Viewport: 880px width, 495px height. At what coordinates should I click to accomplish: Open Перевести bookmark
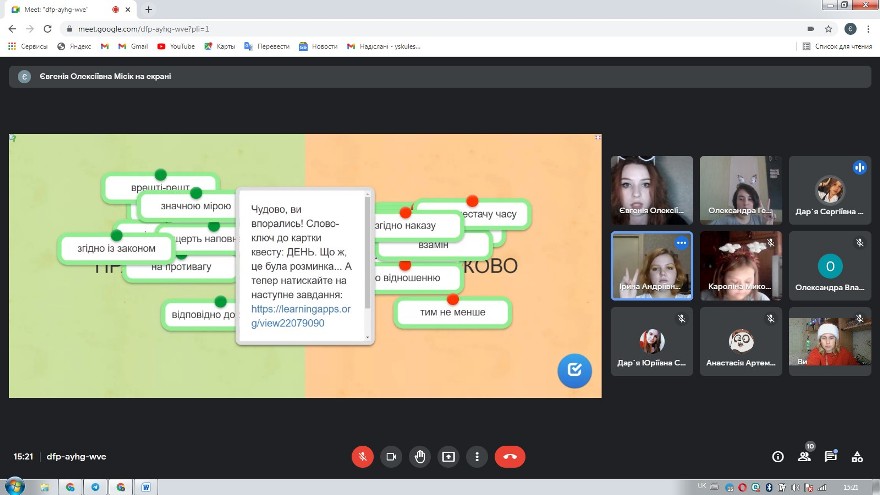point(267,46)
